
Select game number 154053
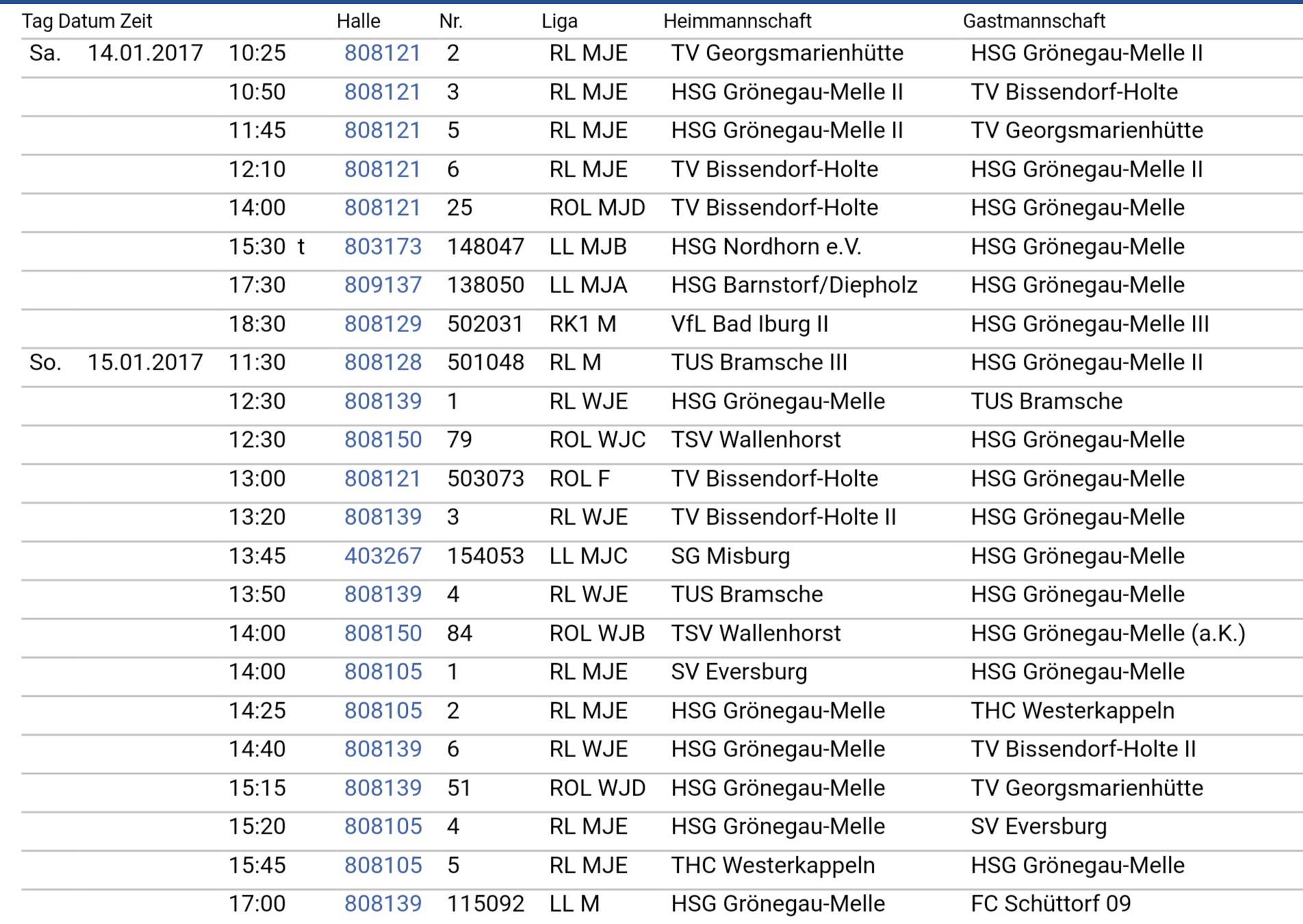coord(485,556)
